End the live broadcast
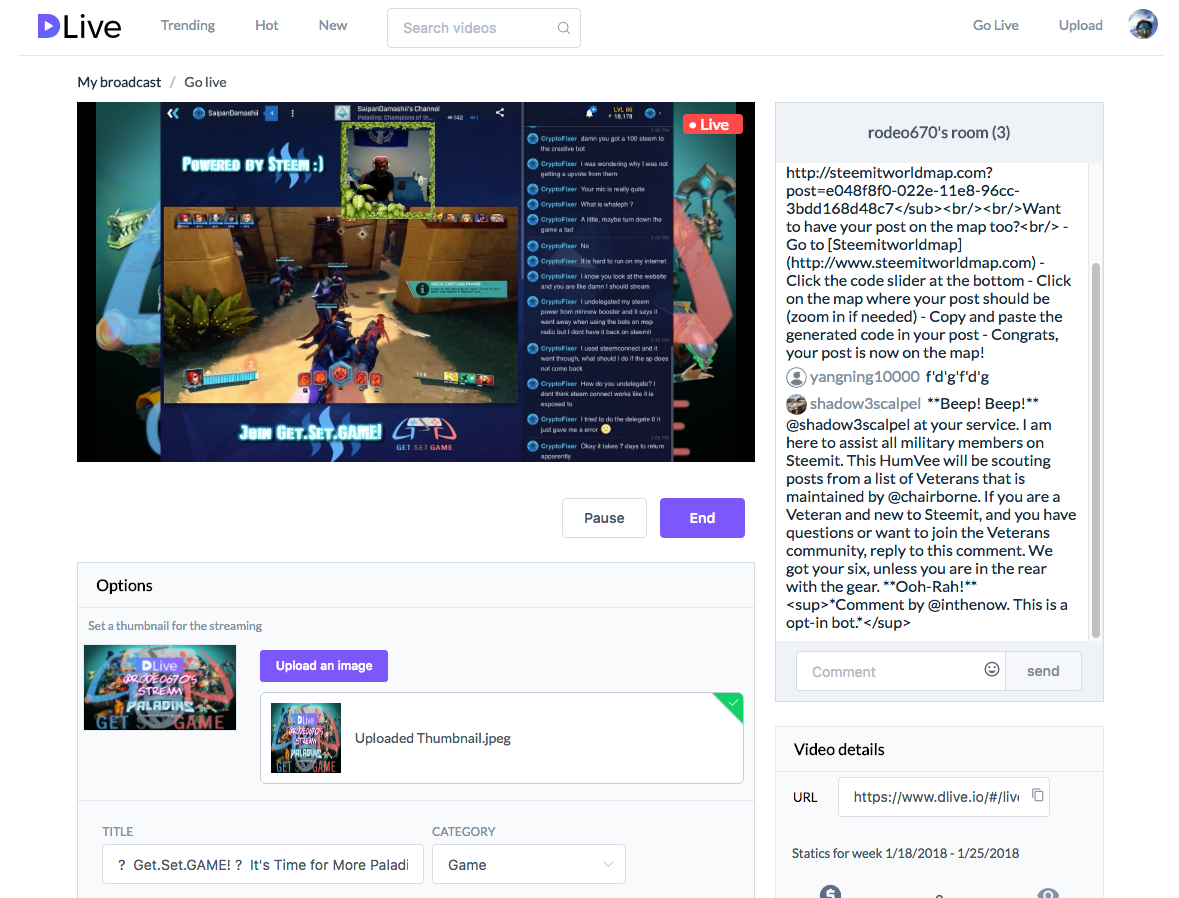1179x898 pixels. click(x=702, y=517)
